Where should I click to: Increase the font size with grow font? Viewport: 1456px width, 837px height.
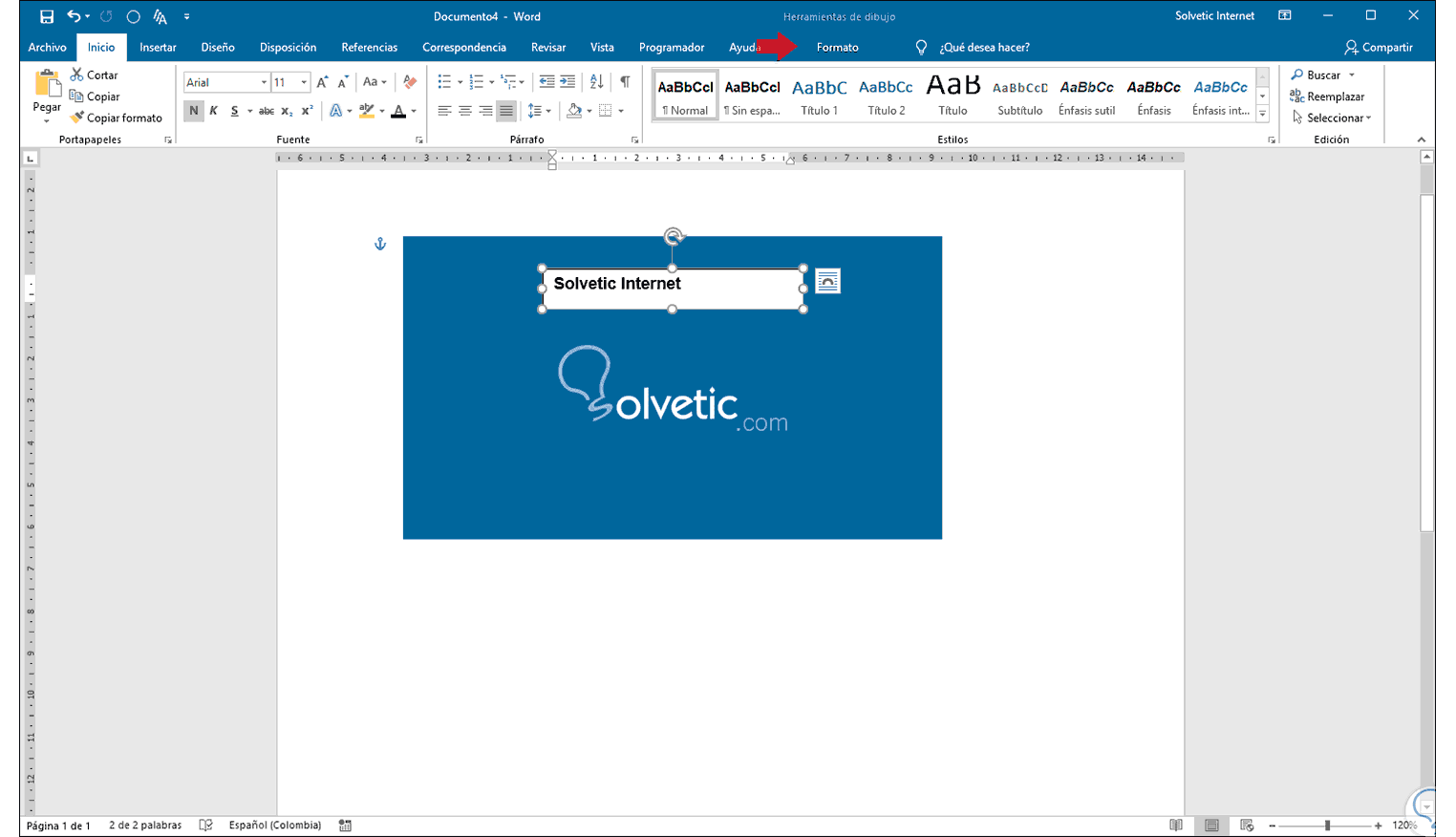[323, 82]
